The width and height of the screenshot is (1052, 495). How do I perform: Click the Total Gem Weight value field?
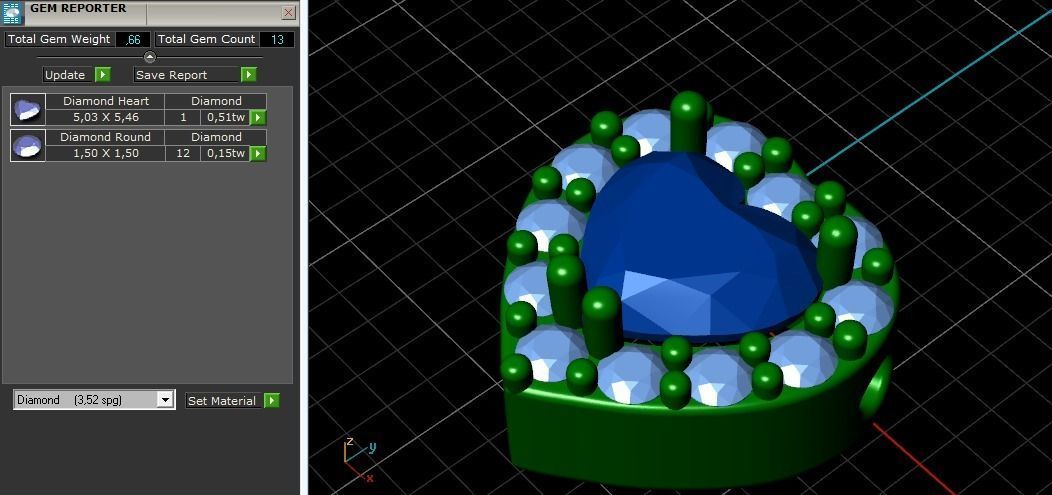[133, 40]
